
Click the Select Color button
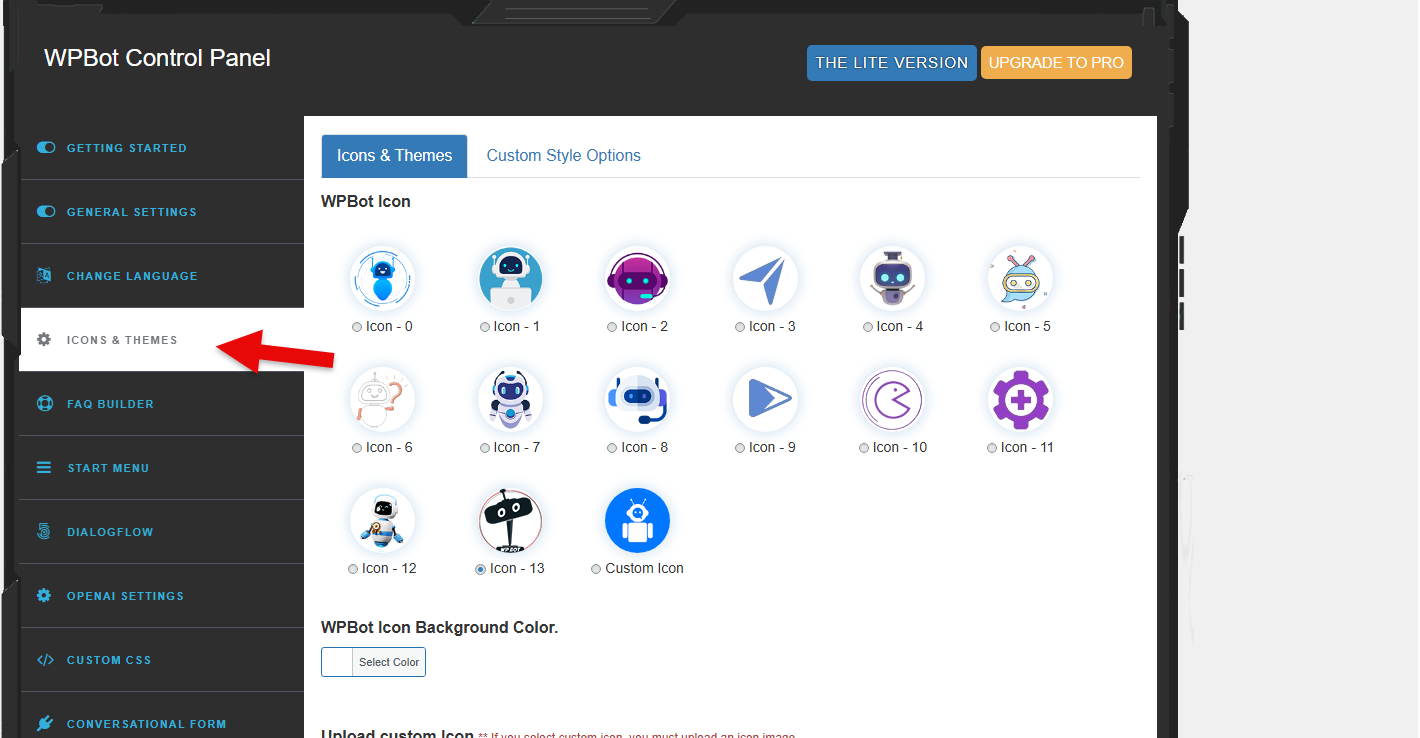click(389, 662)
